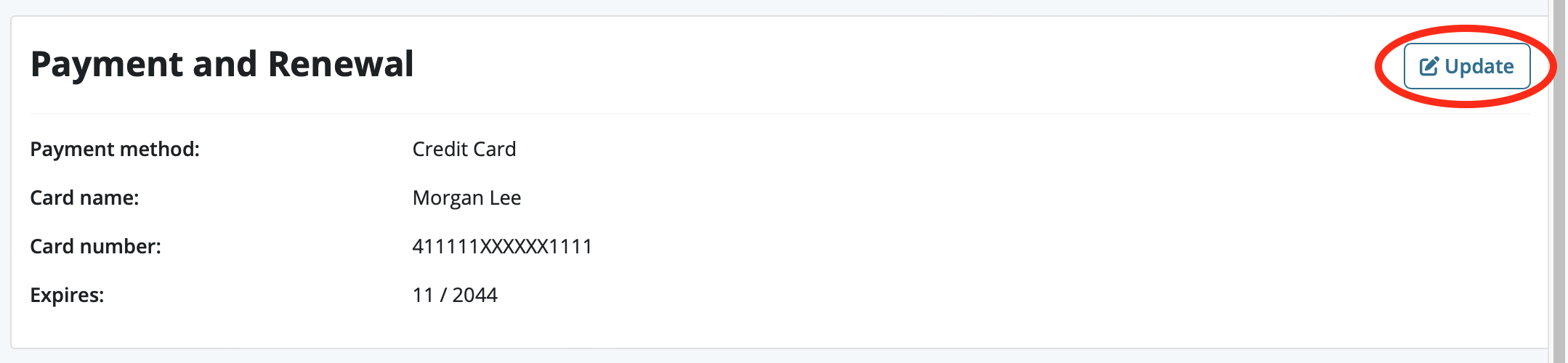The height and width of the screenshot is (363, 1568).
Task: Click the vertical scrollbar on the right edge
Action: 1559,181
